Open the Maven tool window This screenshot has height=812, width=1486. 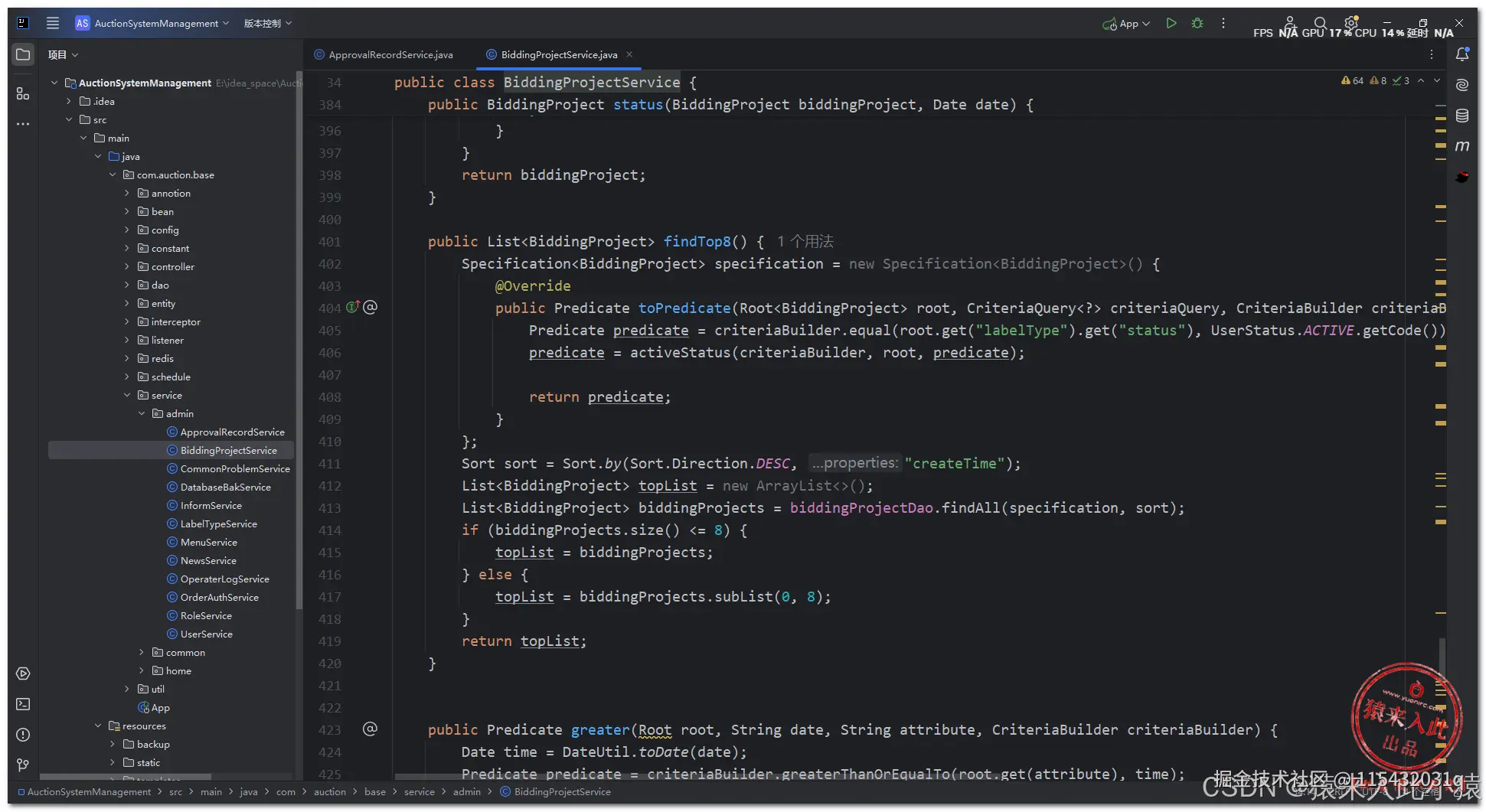click(x=1462, y=145)
